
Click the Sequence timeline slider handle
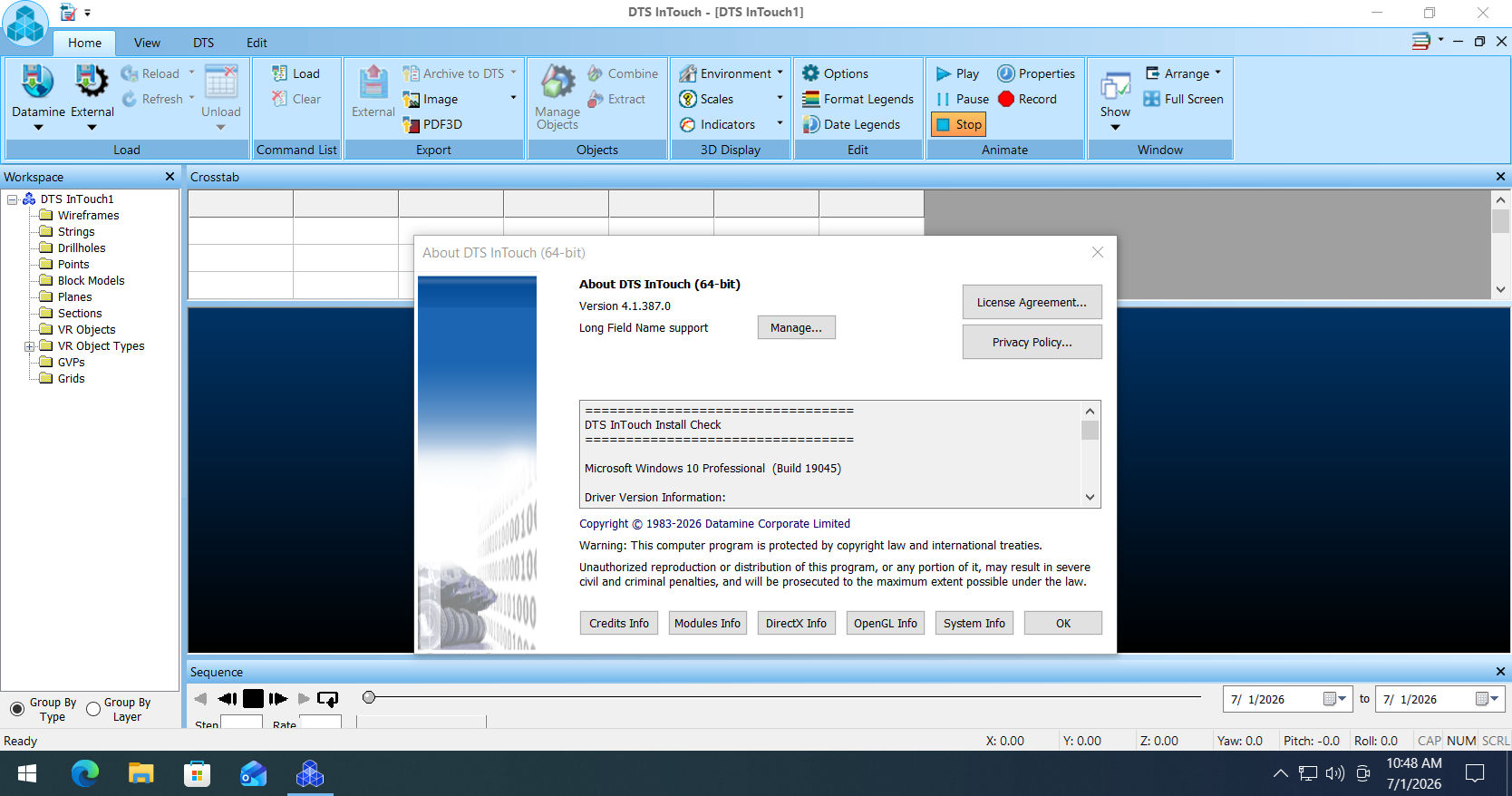coord(368,697)
